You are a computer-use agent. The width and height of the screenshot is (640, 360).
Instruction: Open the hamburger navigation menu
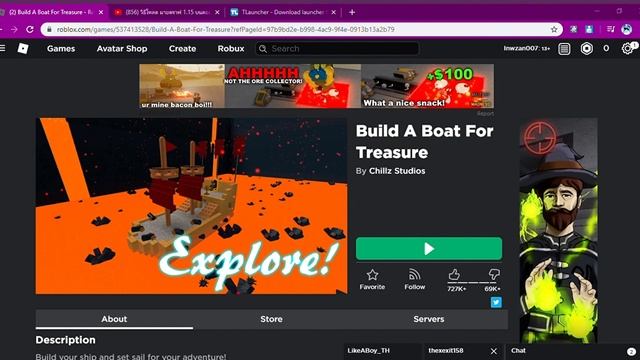pyautogui.click(x=3, y=49)
